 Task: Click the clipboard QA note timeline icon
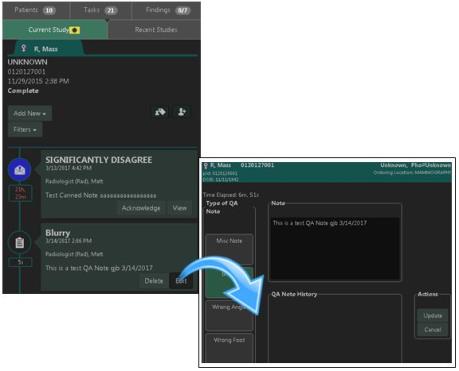(20, 242)
